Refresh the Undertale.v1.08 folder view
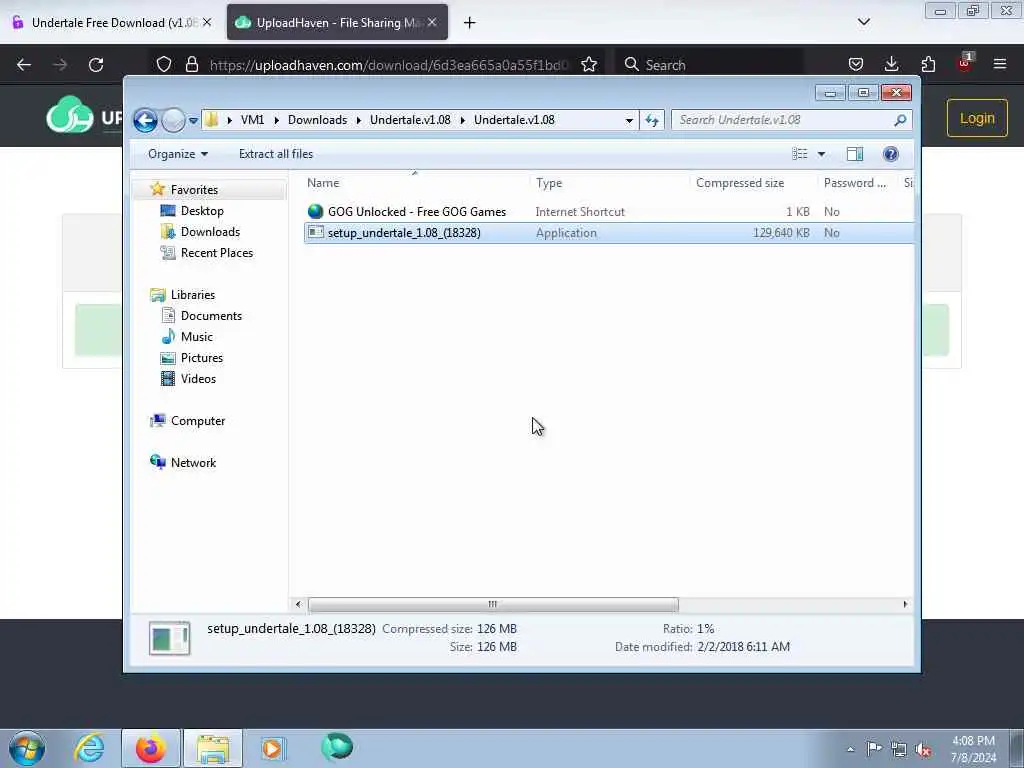The image size is (1024, 768). [x=652, y=120]
